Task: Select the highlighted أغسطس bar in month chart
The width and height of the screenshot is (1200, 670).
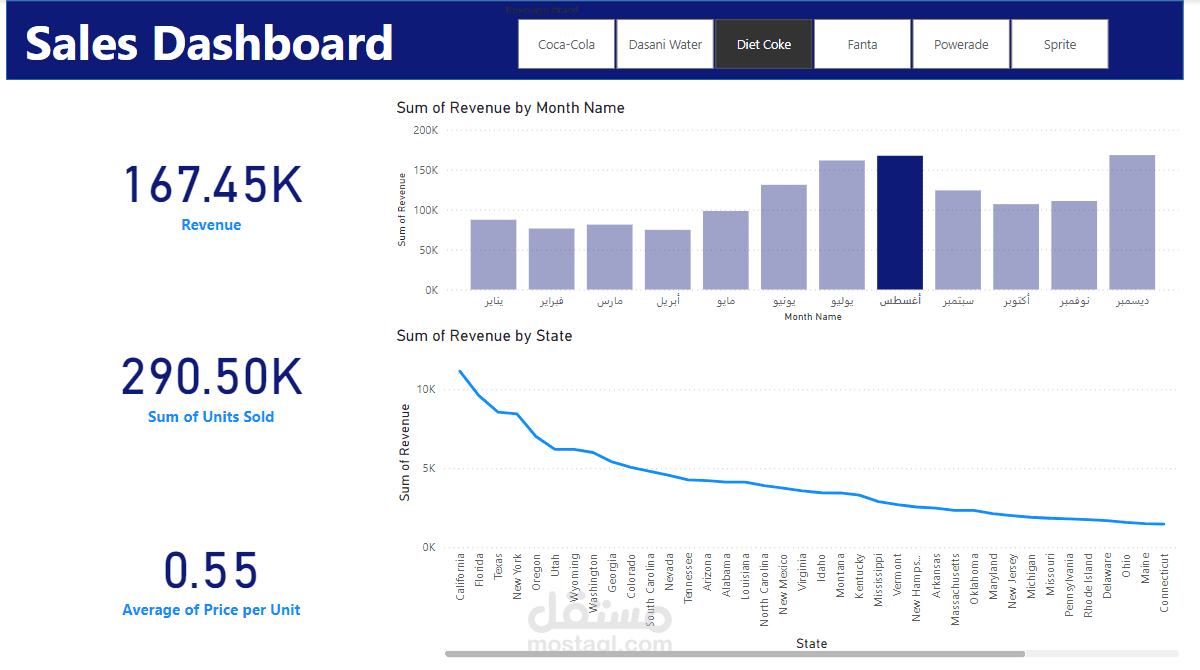Action: click(900, 223)
